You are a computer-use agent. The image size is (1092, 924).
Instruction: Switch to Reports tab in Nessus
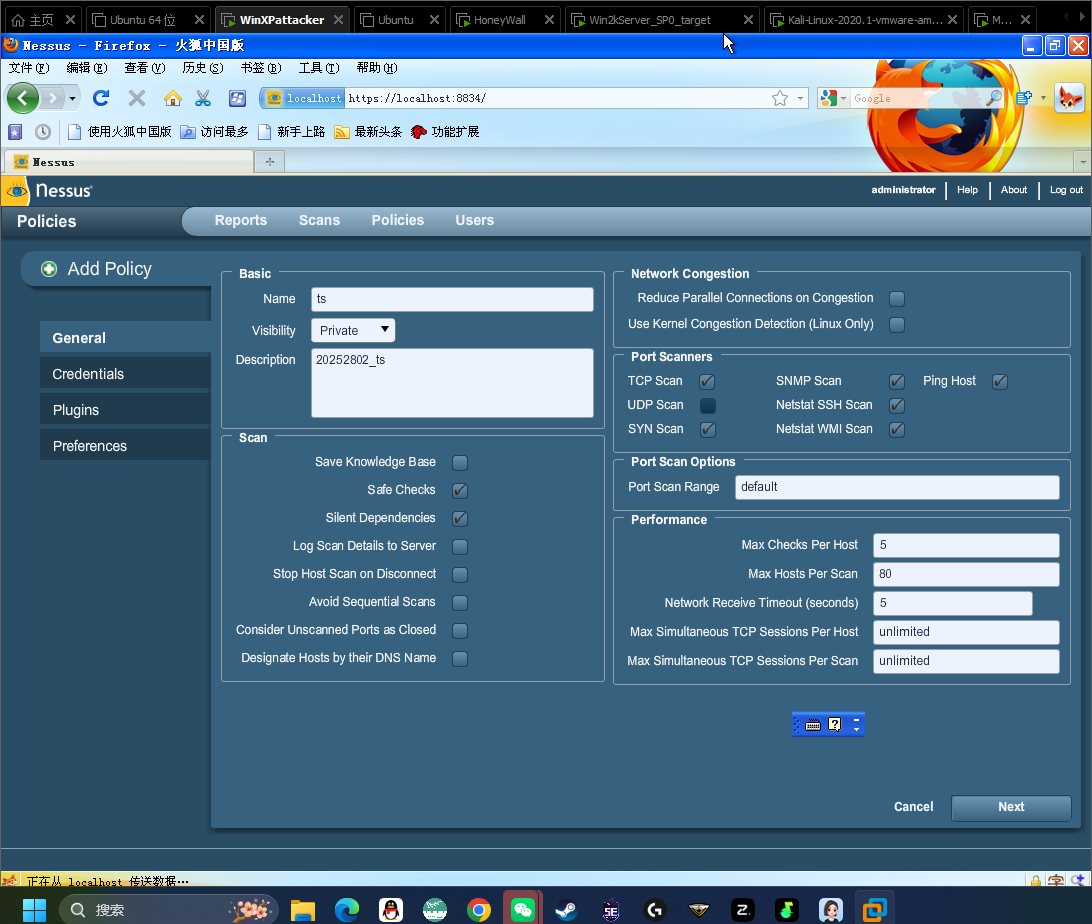241,220
